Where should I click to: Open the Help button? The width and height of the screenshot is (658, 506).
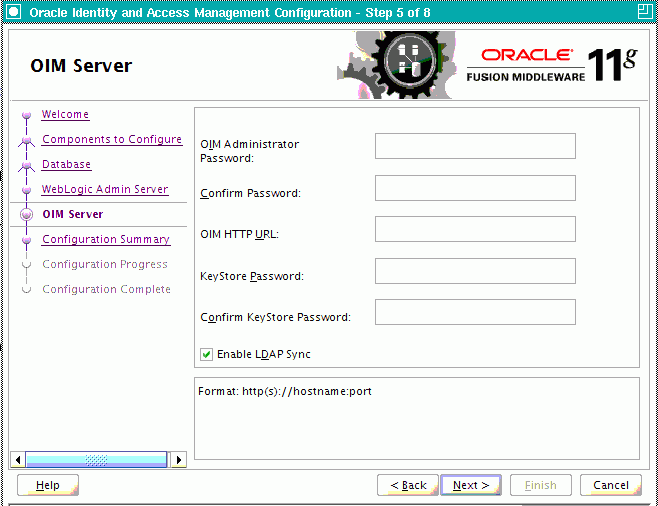[x=48, y=485]
